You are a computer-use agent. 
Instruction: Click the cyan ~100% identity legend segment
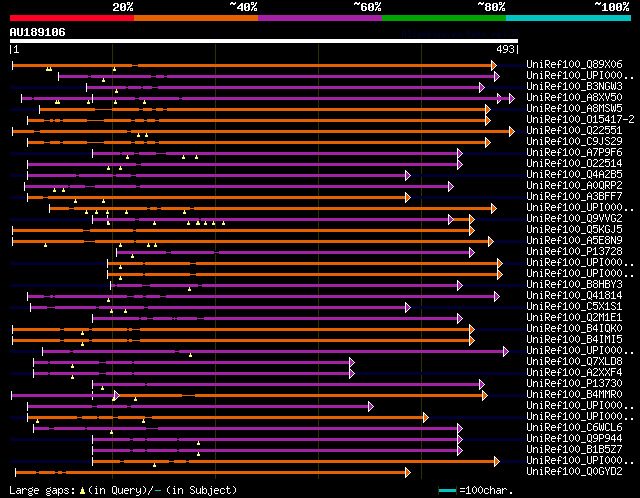pos(569,18)
